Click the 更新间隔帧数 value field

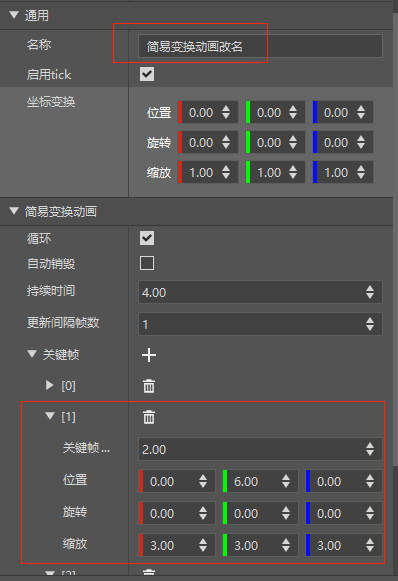(x=260, y=324)
